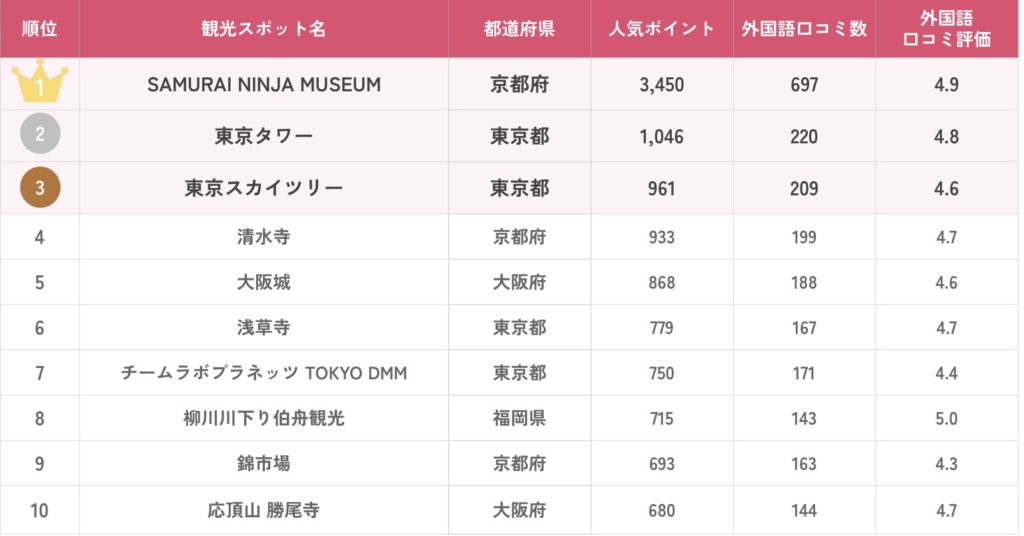The width and height of the screenshot is (1024, 536).
Task: Click the gold crown rank 1 icon
Action: (x=39, y=84)
